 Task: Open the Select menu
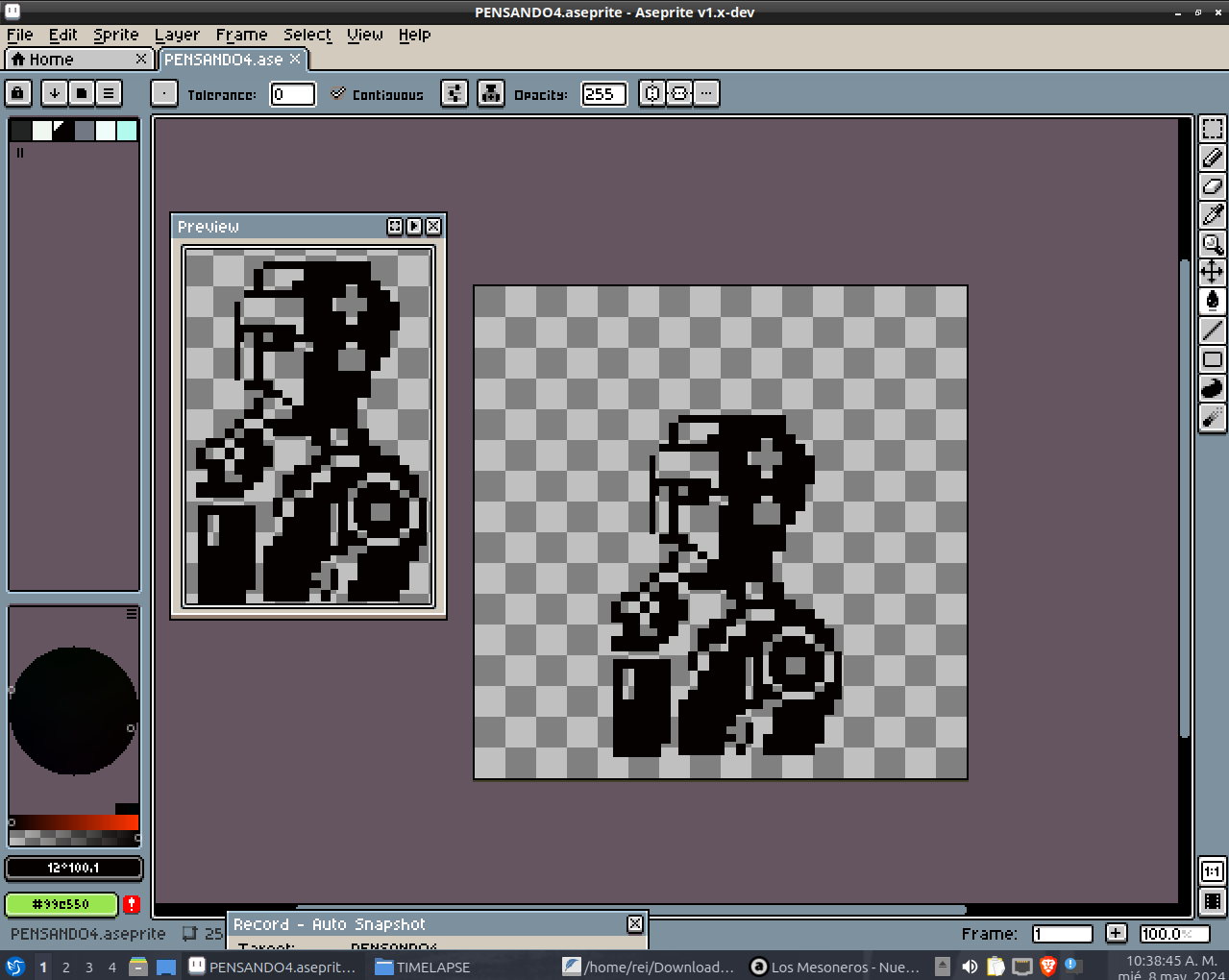[x=307, y=35]
